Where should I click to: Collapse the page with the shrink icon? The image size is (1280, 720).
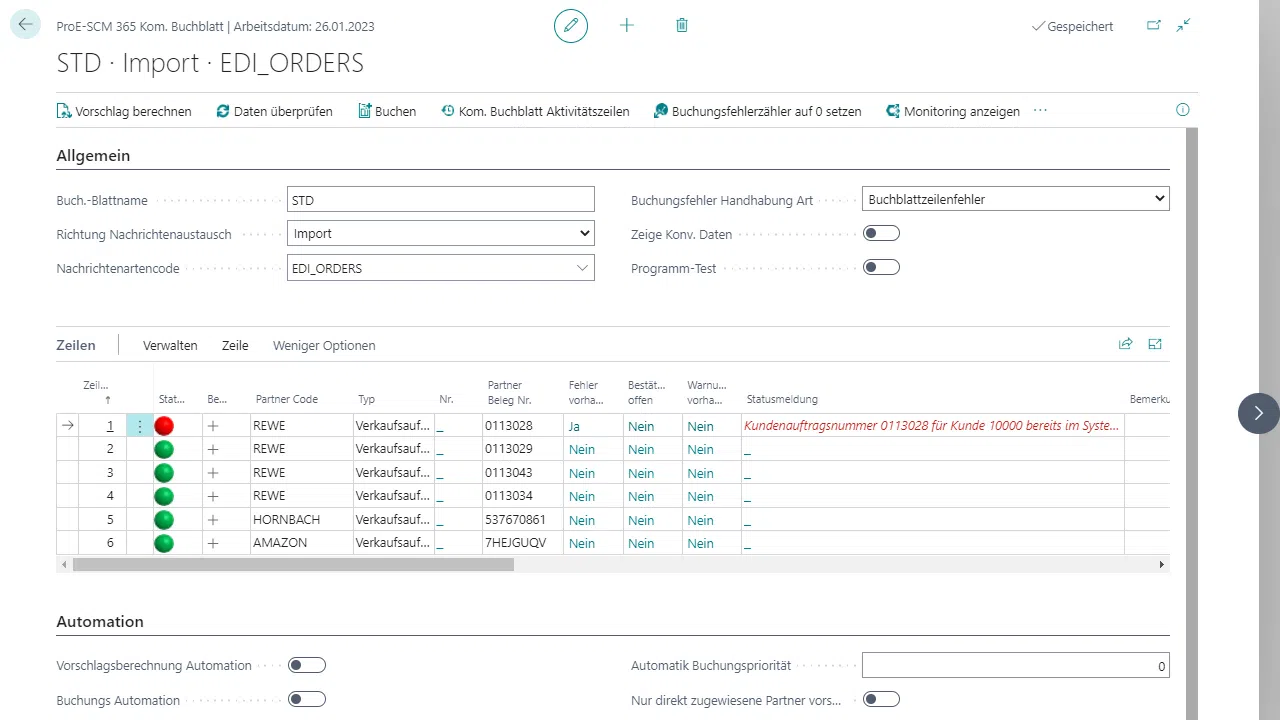[1183, 26]
